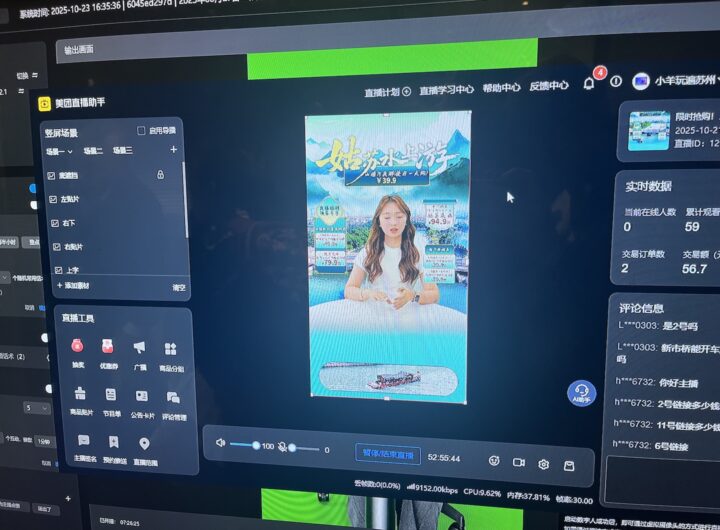Click the AI助手 assistant button
720x530 pixels.
(581, 393)
